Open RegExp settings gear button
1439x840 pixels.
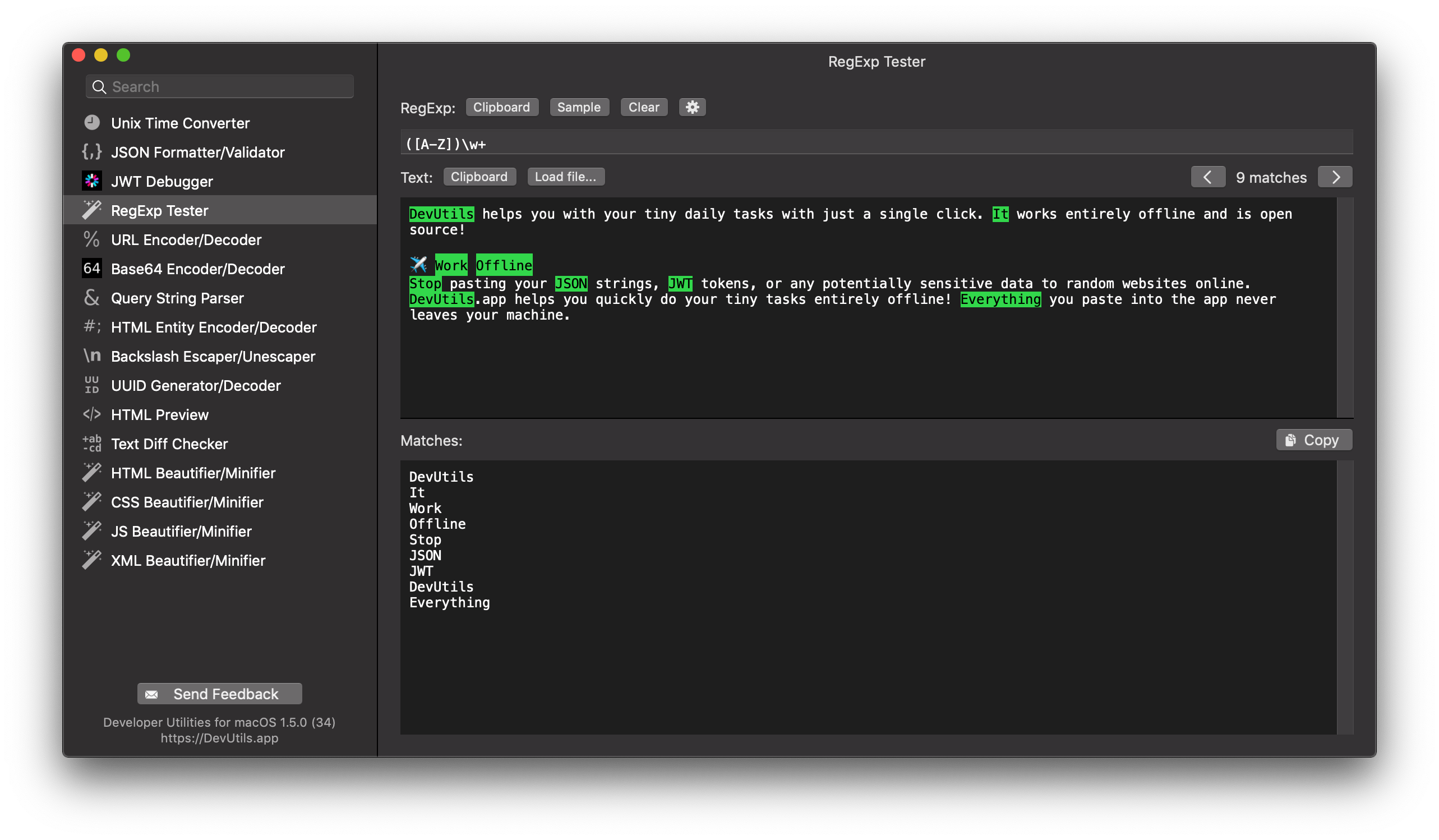coord(692,107)
